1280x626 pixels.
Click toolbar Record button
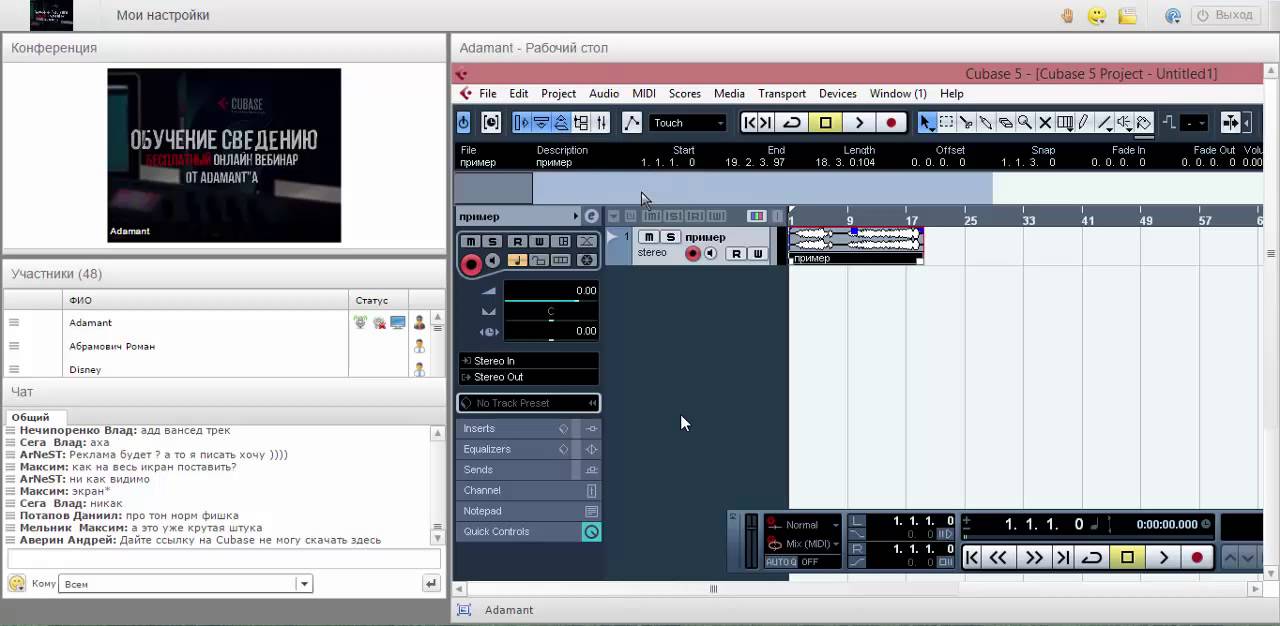tap(891, 122)
